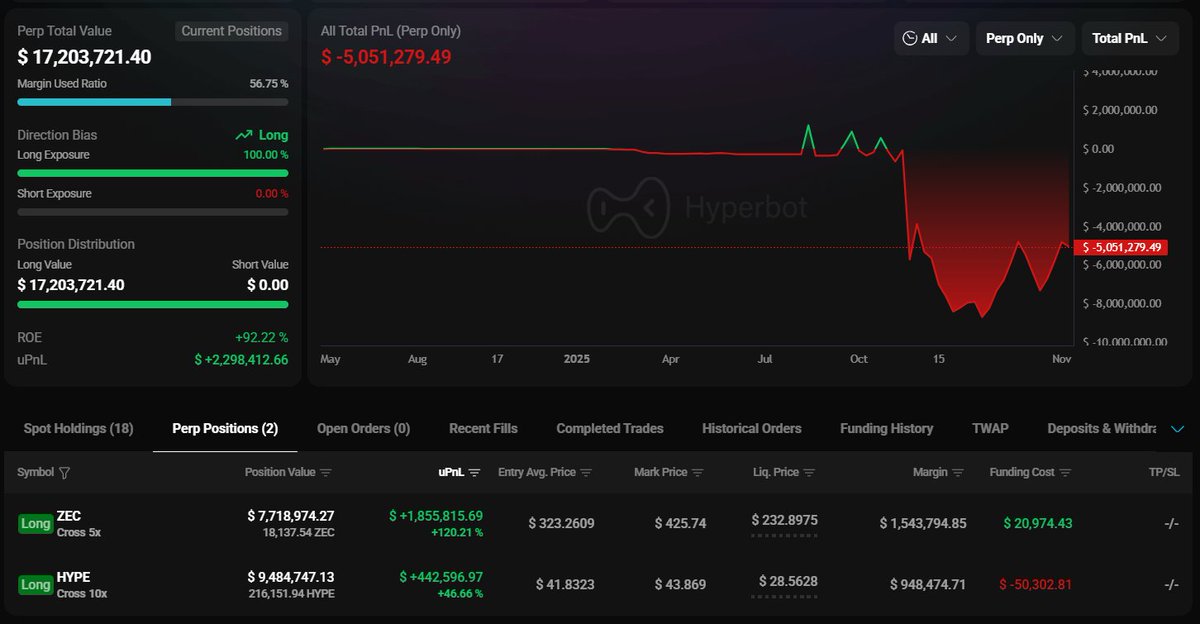Click the clock icon in the All dropdown

pyautogui.click(x=909, y=38)
